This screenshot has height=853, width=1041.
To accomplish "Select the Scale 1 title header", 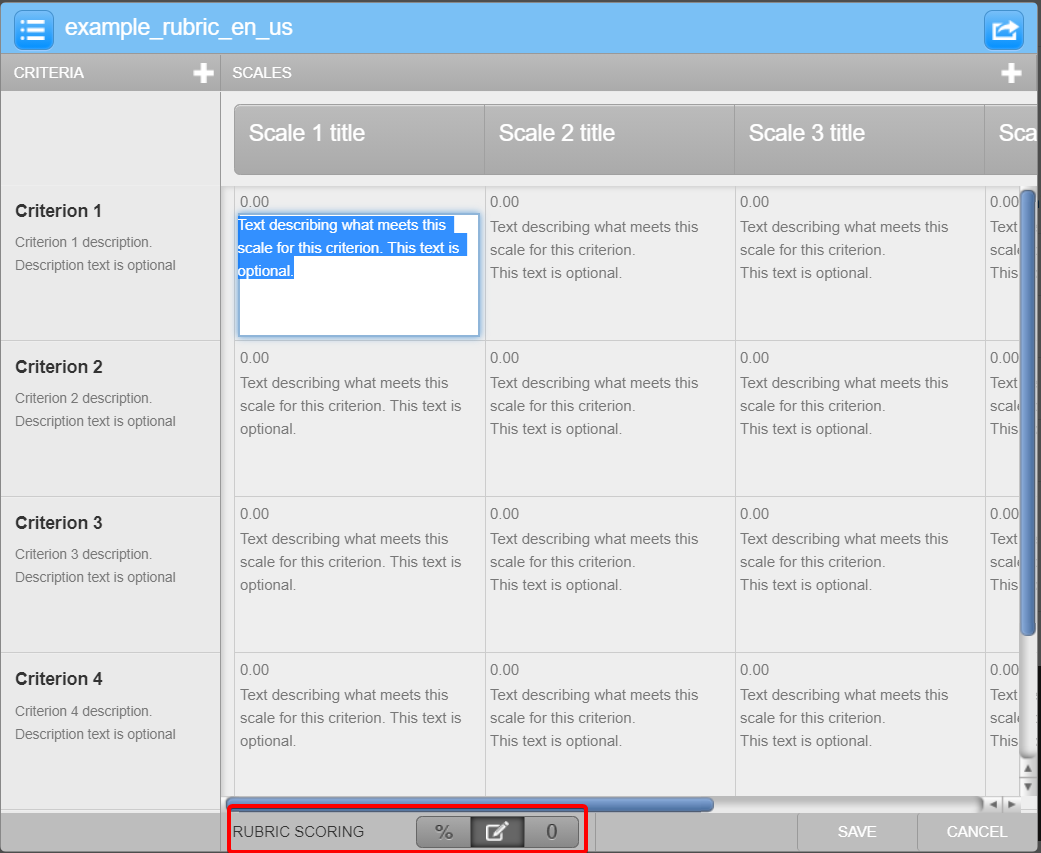I will point(307,134).
